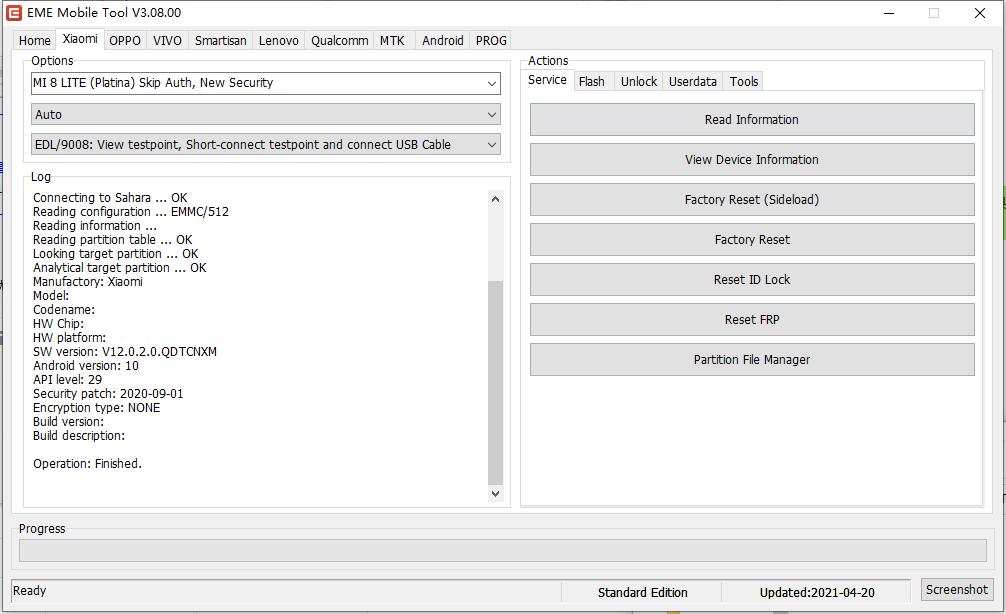Open the PROG tab

tap(491, 40)
